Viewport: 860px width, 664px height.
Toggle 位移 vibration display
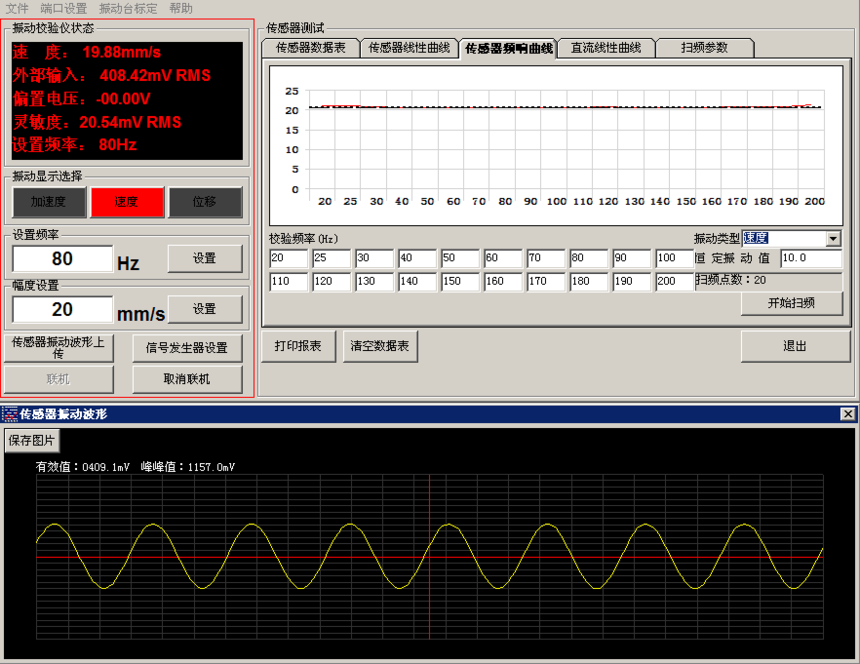(x=205, y=202)
